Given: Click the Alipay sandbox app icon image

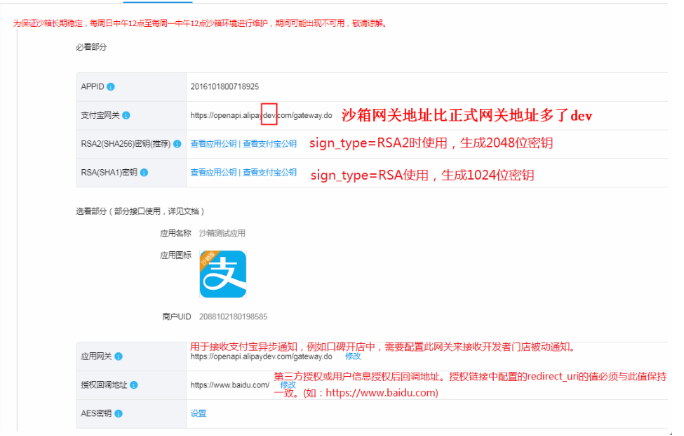Looking at the screenshot, I should pyautogui.click(x=223, y=274).
